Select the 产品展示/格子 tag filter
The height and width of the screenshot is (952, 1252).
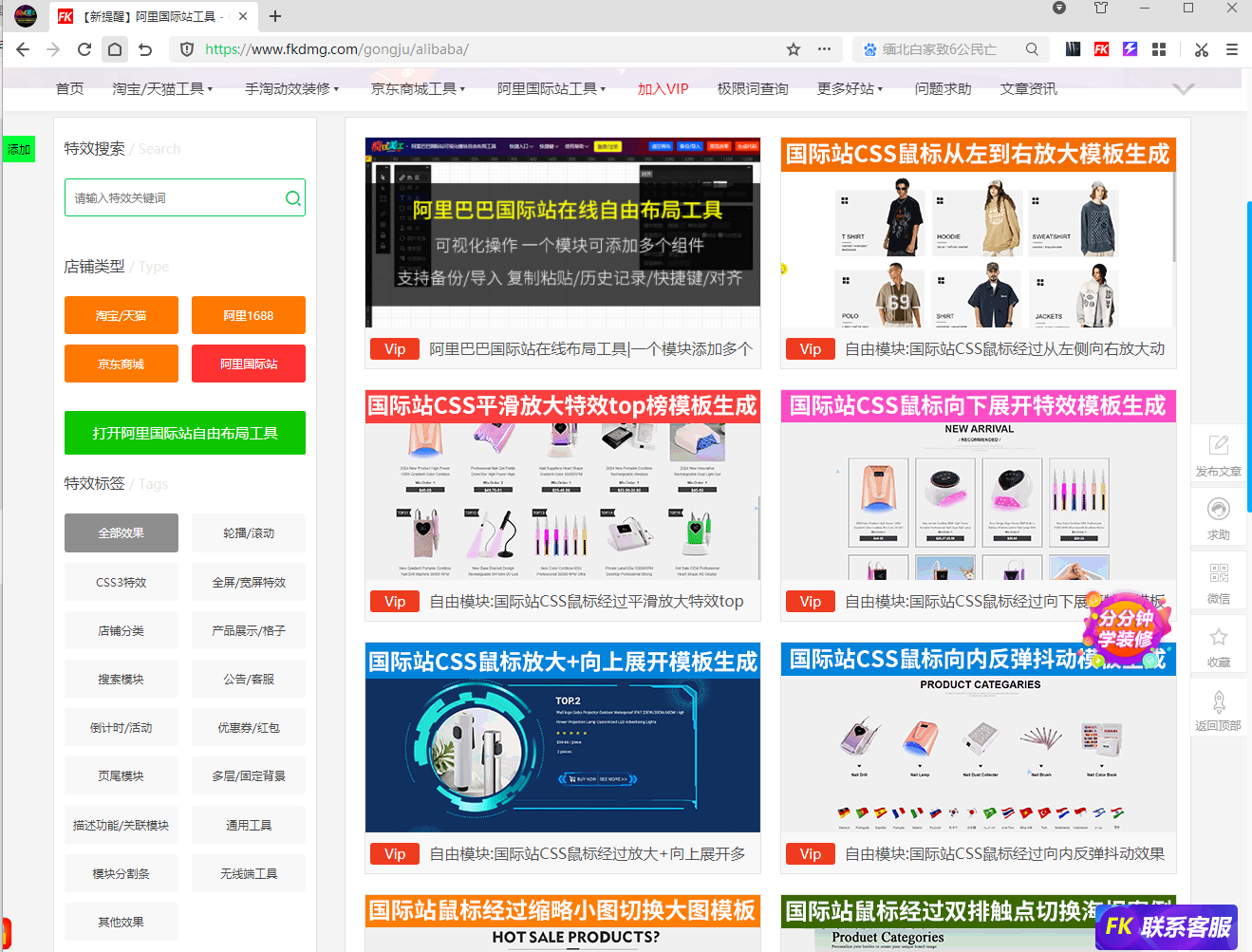pyautogui.click(x=249, y=630)
